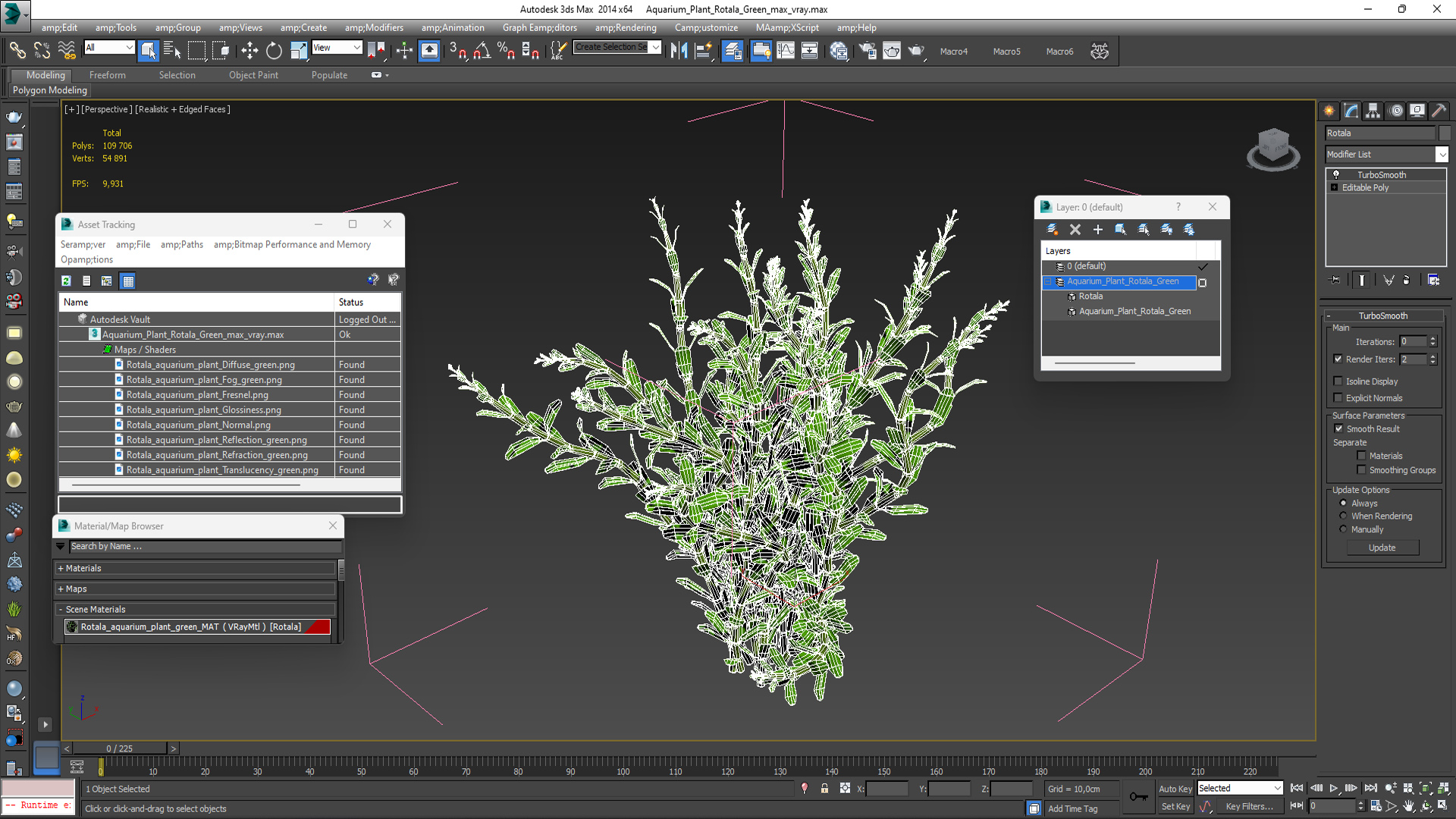Open the Mirror tool

[679, 51]
